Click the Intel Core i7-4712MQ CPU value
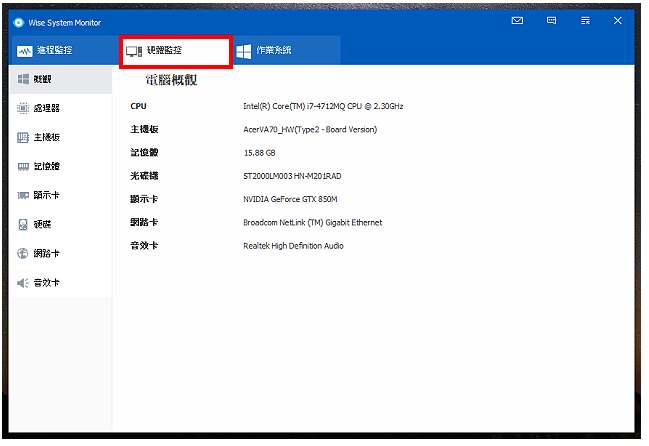 pyautogui.click(x=323, y=106)
